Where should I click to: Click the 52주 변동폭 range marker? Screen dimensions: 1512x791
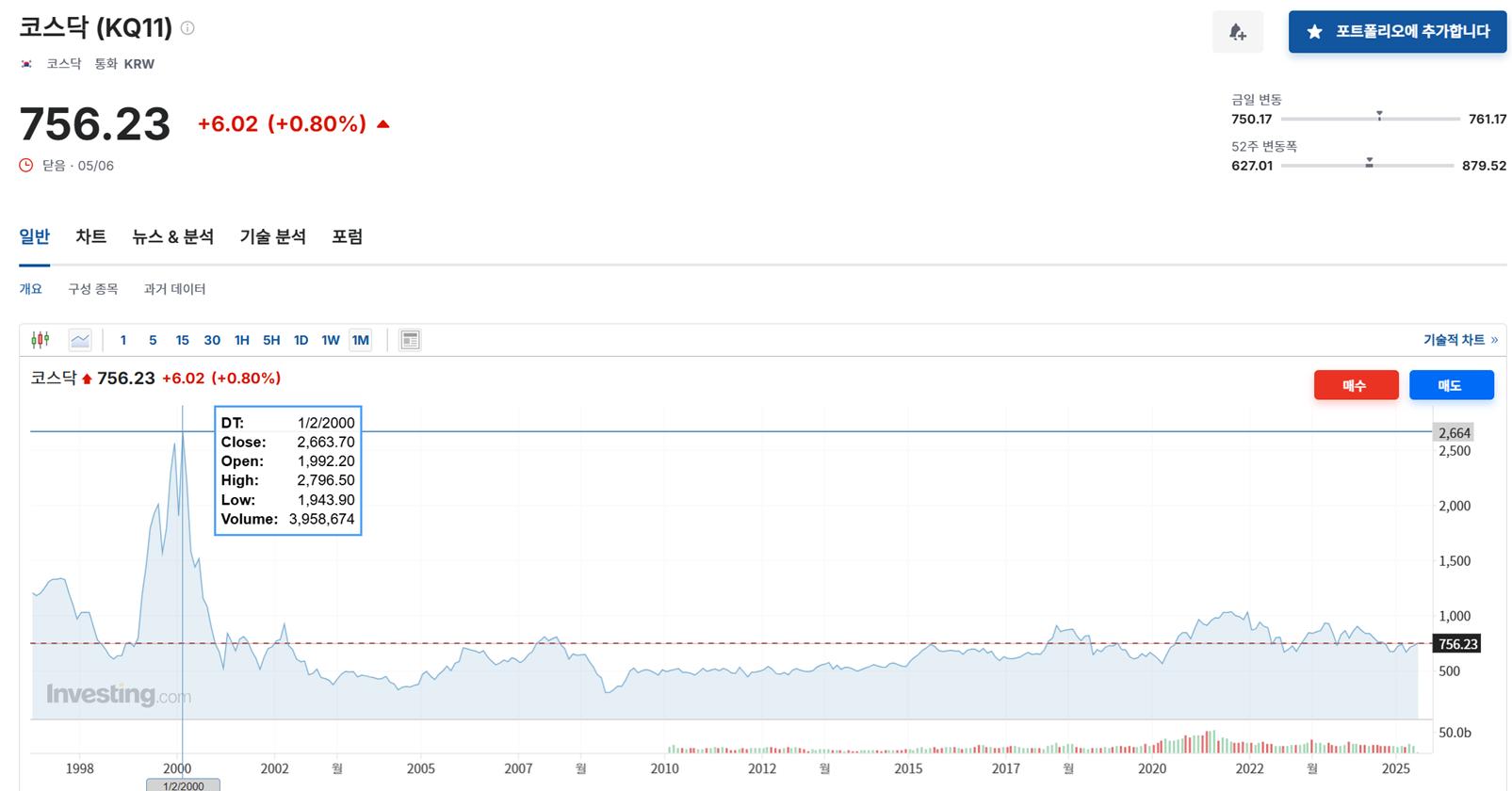(x=1370, y=163)
